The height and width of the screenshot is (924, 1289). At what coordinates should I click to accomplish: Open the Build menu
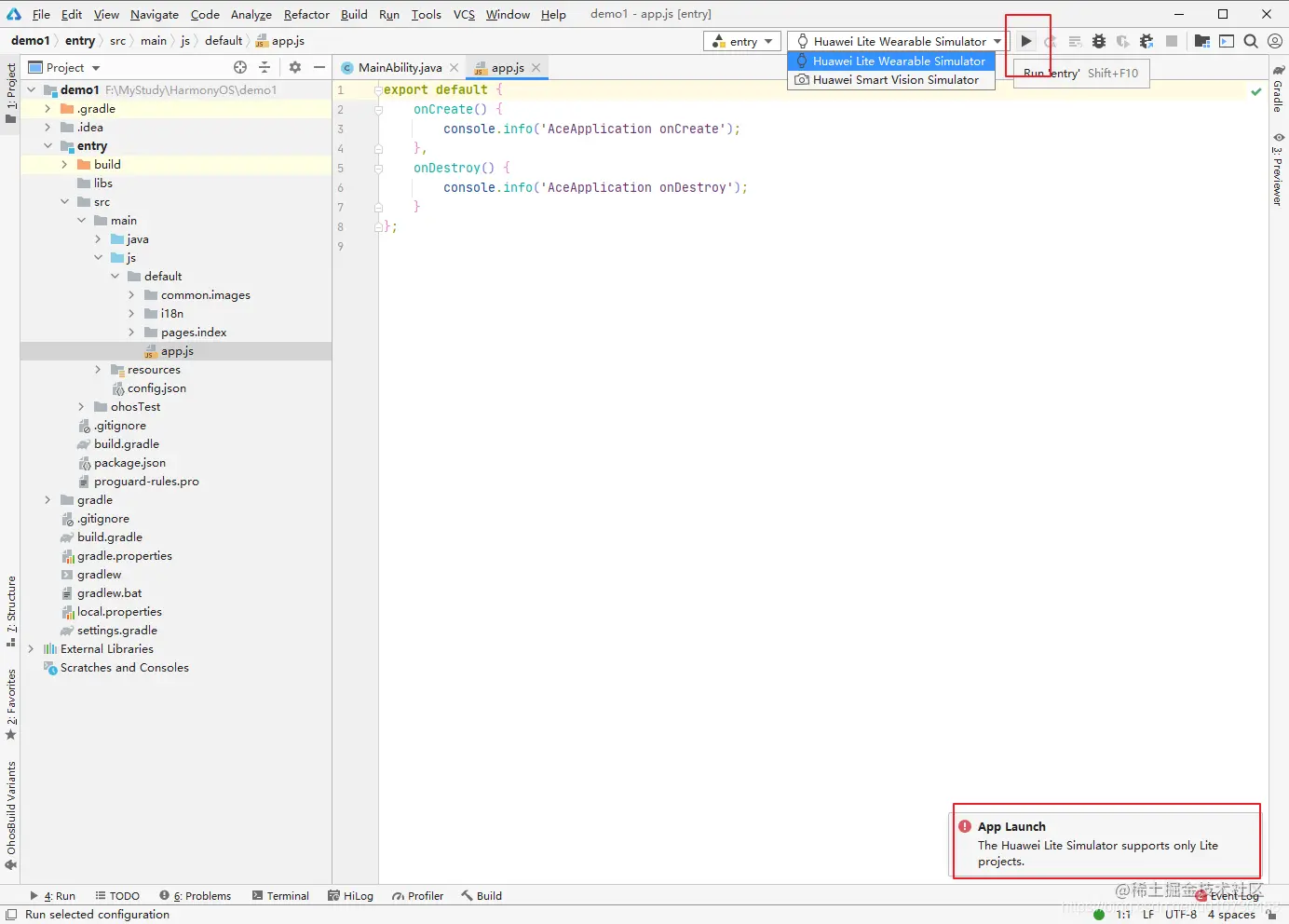pyautogui.click(x=354, y=14)
